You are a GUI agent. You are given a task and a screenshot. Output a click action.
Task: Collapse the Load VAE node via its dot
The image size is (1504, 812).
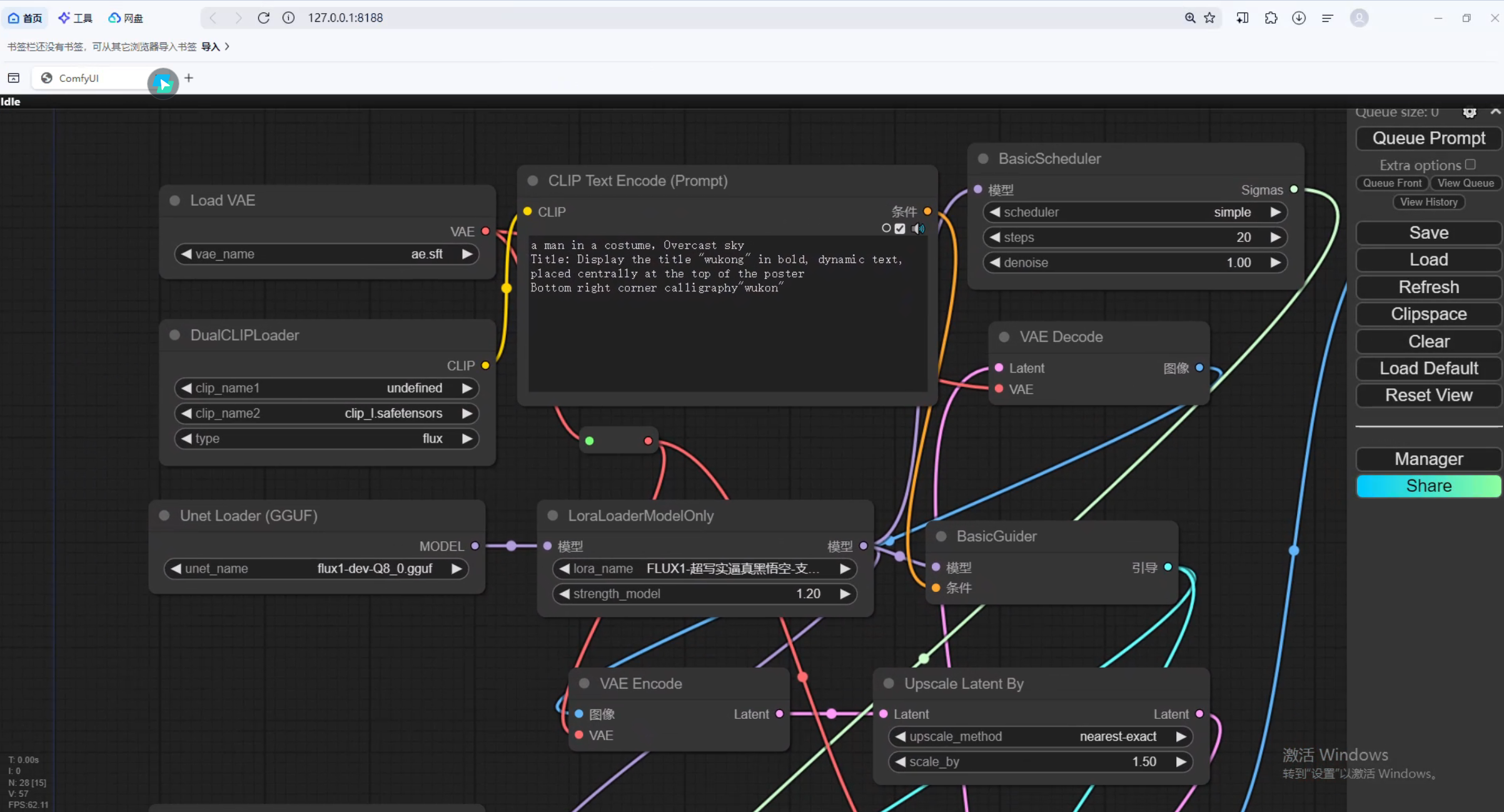pyautogui.click(x=174, y=201)
